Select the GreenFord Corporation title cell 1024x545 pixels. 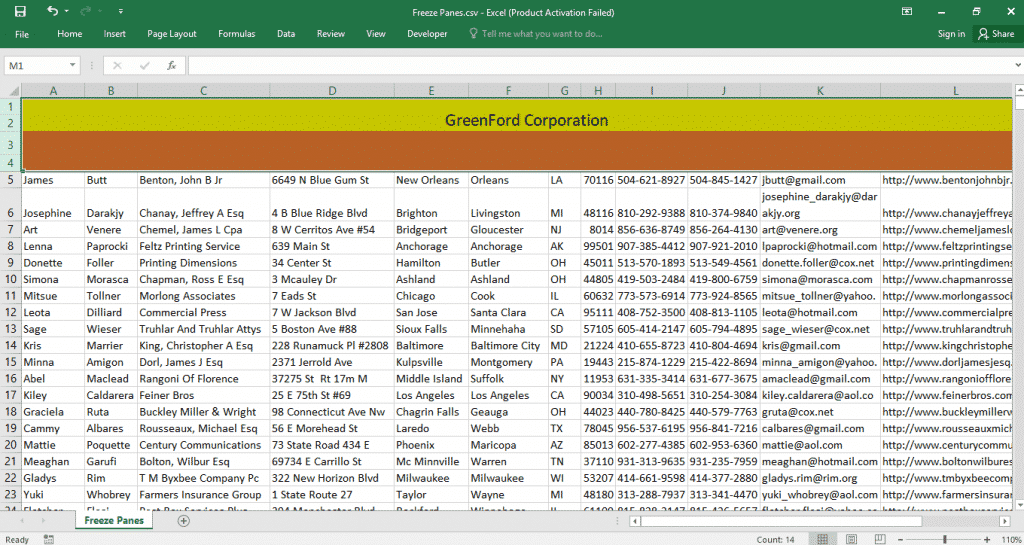526,120
